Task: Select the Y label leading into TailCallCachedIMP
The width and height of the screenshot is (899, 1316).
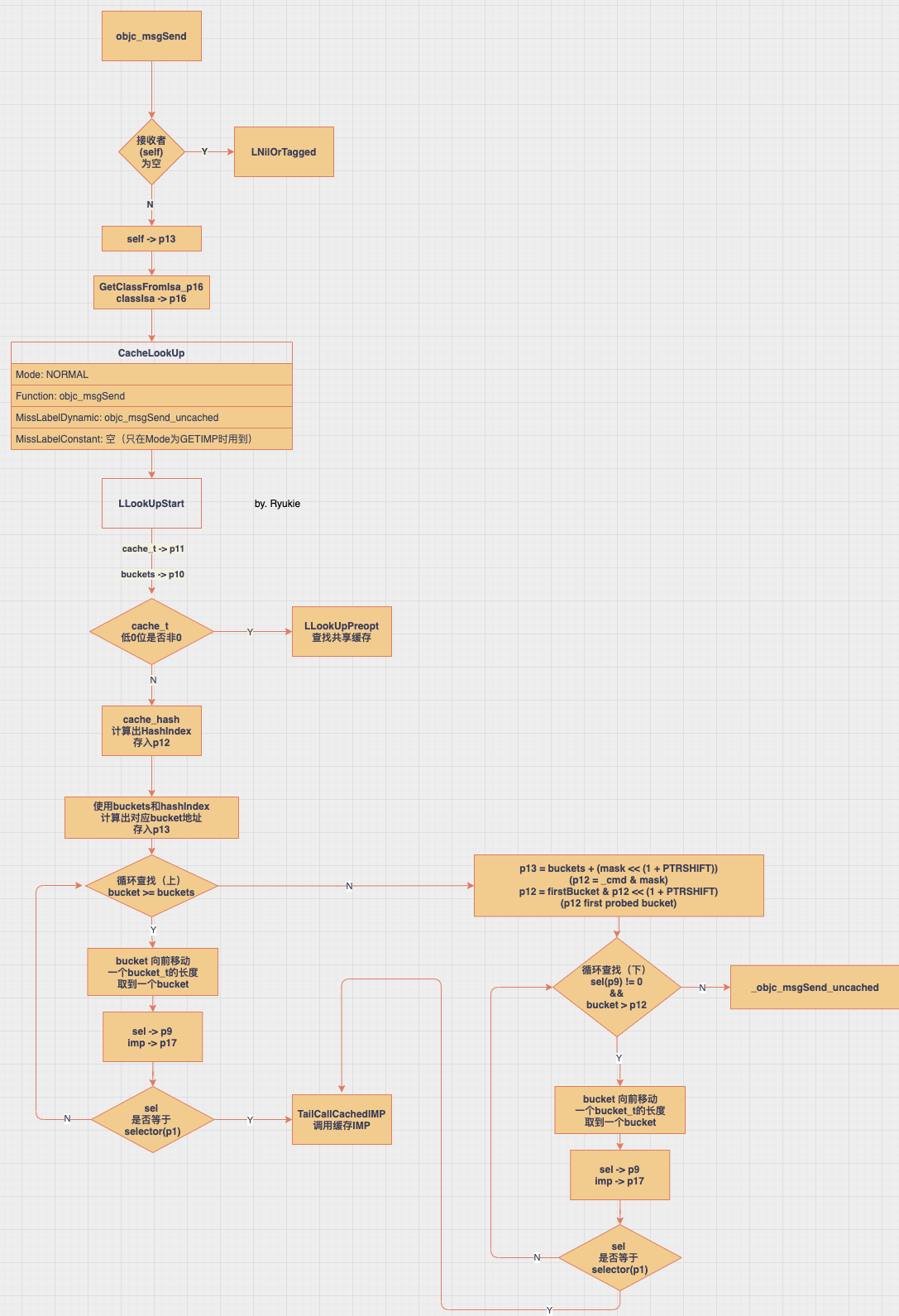Action: [250, 1120]
